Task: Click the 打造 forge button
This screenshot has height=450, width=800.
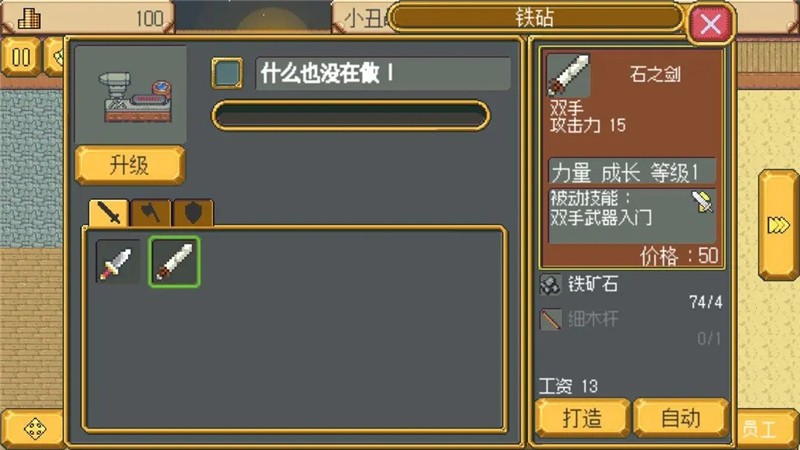Action: tap(583, 419)
